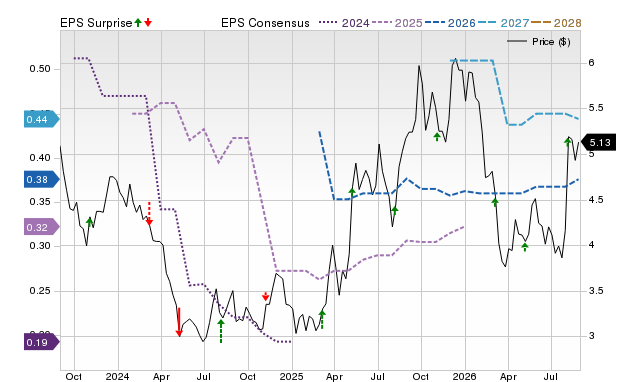Click the Oct label just before 2025
This screenshot has width=640, height=382.
(247, 376)
